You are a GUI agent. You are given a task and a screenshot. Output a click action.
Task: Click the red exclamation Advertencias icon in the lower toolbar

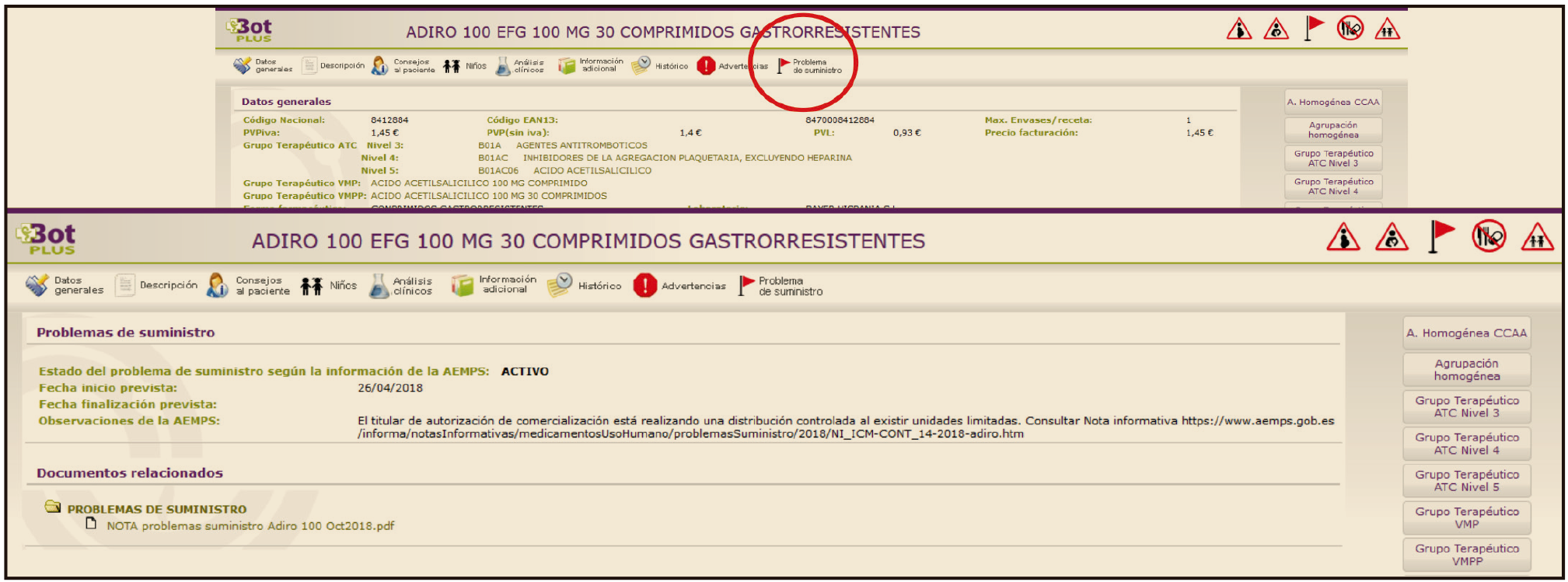[644, 286]
